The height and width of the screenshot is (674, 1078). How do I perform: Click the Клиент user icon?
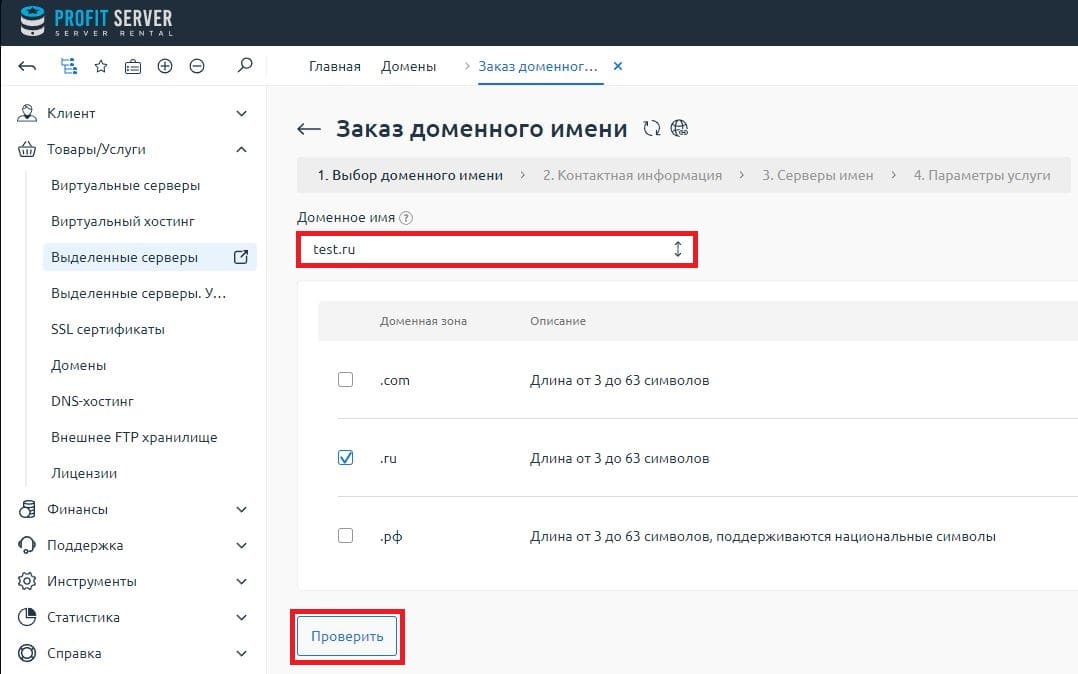pos(27,113)
